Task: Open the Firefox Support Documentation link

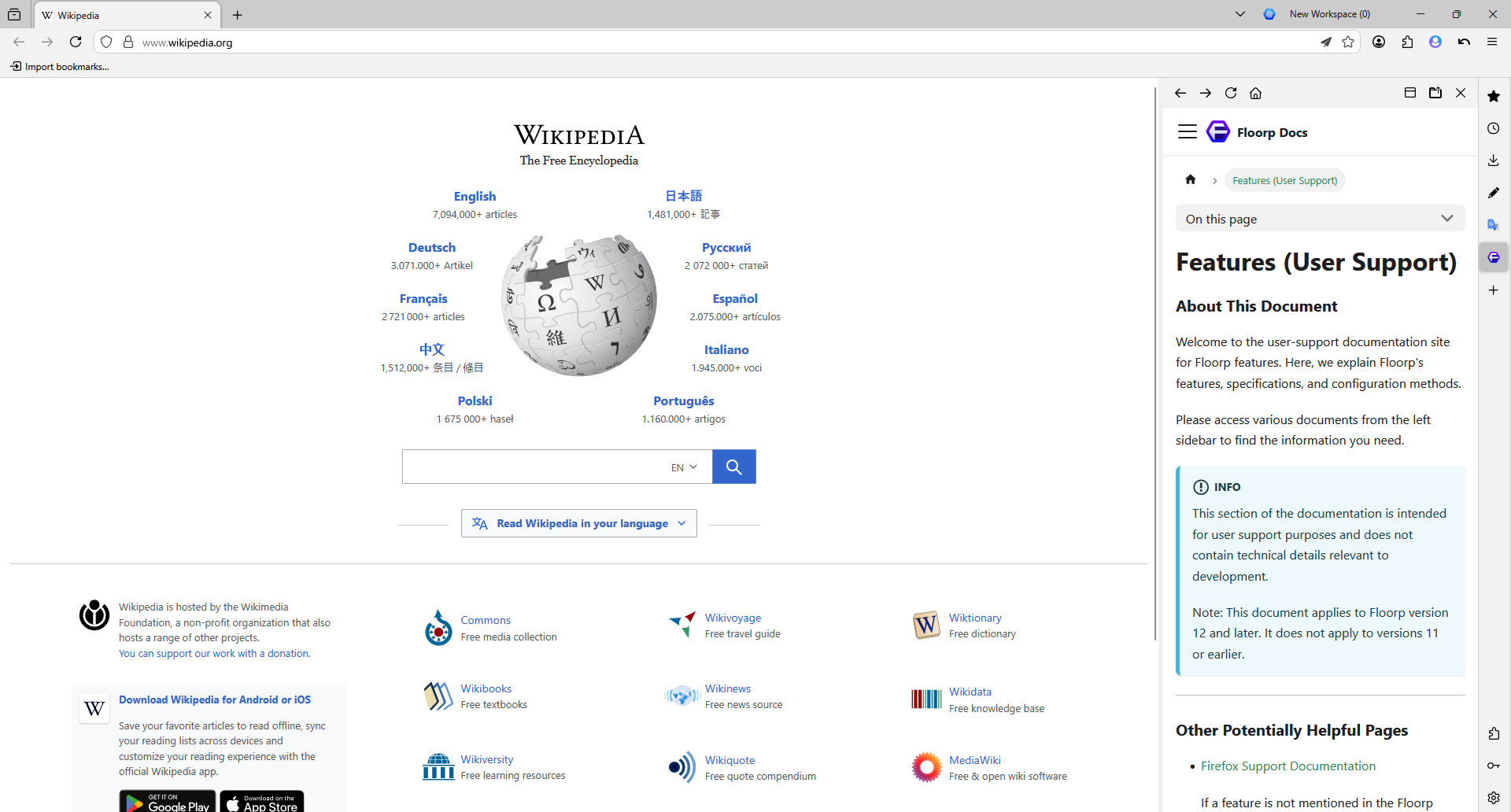Action: coord(1288,766)
